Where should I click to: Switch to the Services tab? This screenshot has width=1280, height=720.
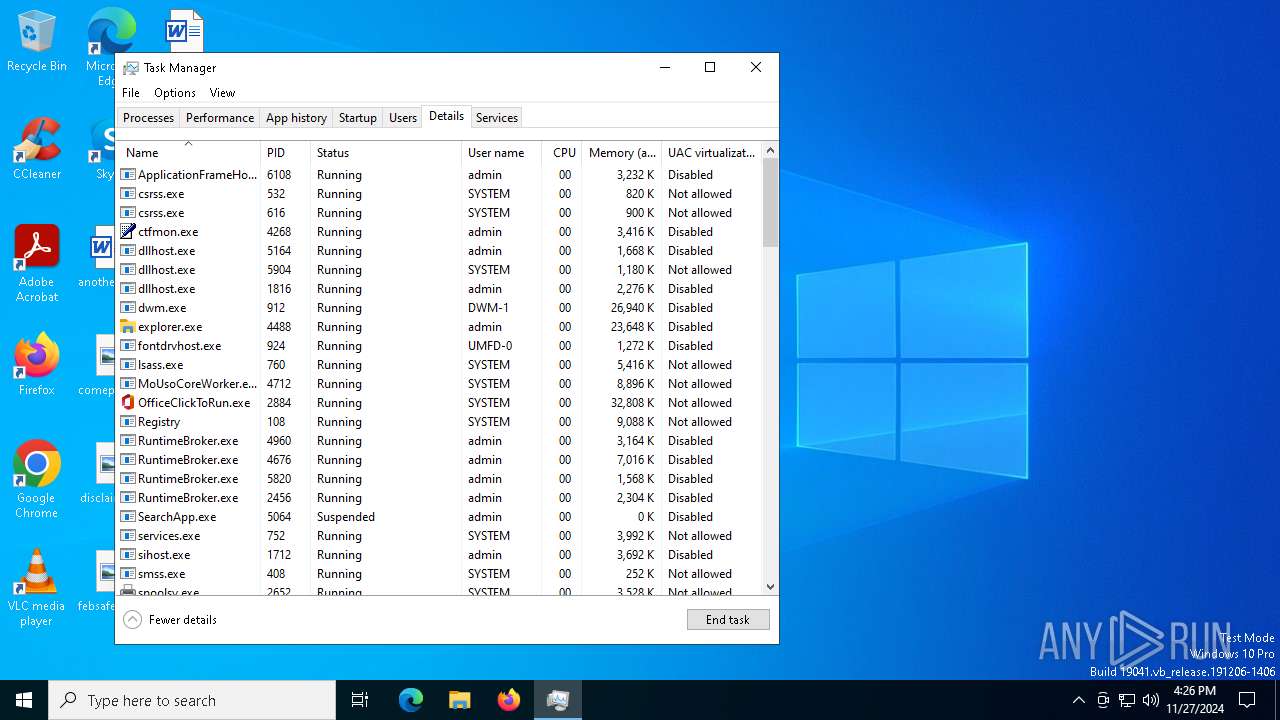coord(497,118)
